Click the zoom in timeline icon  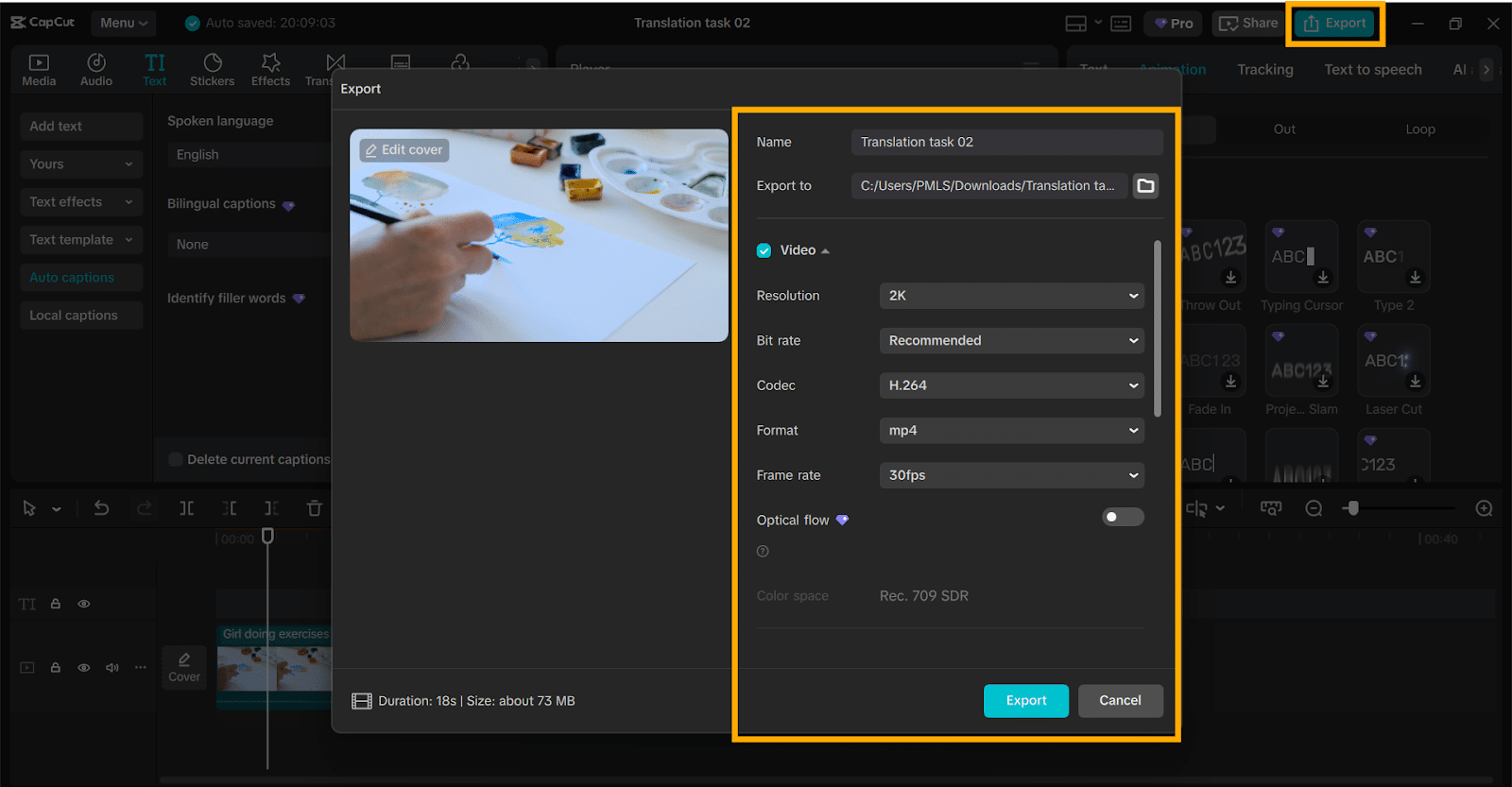(1485, 508)
